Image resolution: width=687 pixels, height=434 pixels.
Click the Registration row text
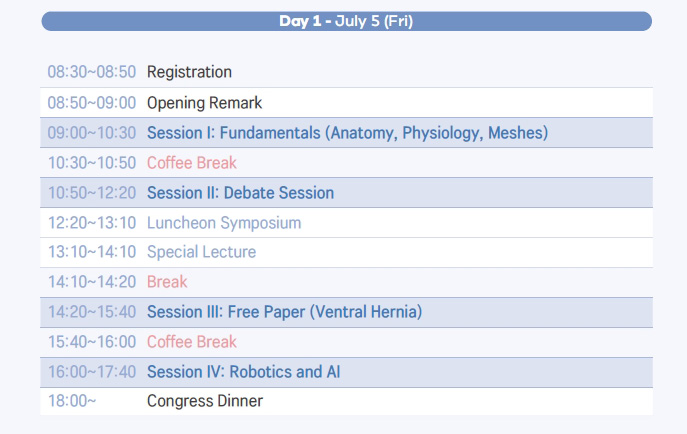click(x=189, y=72)
